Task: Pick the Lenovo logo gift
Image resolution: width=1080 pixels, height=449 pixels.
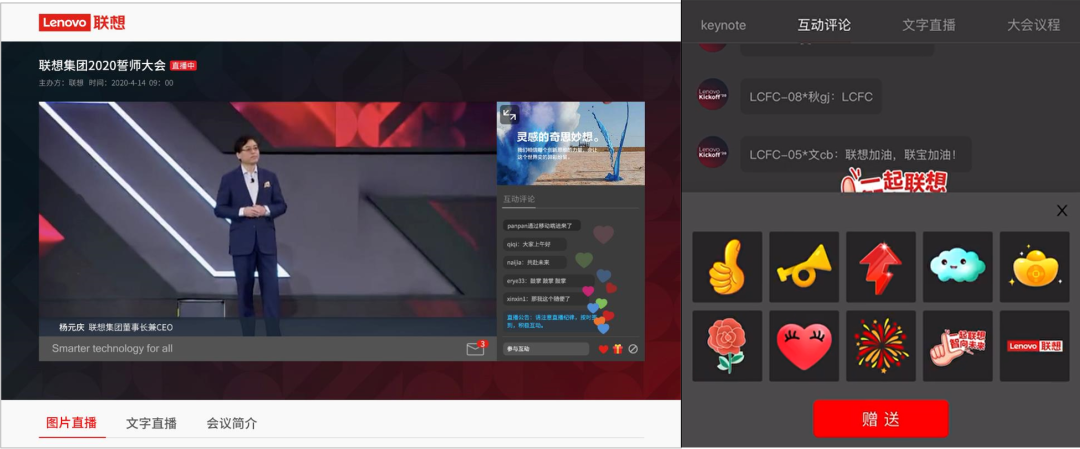Action: [x=1034, y=345]
